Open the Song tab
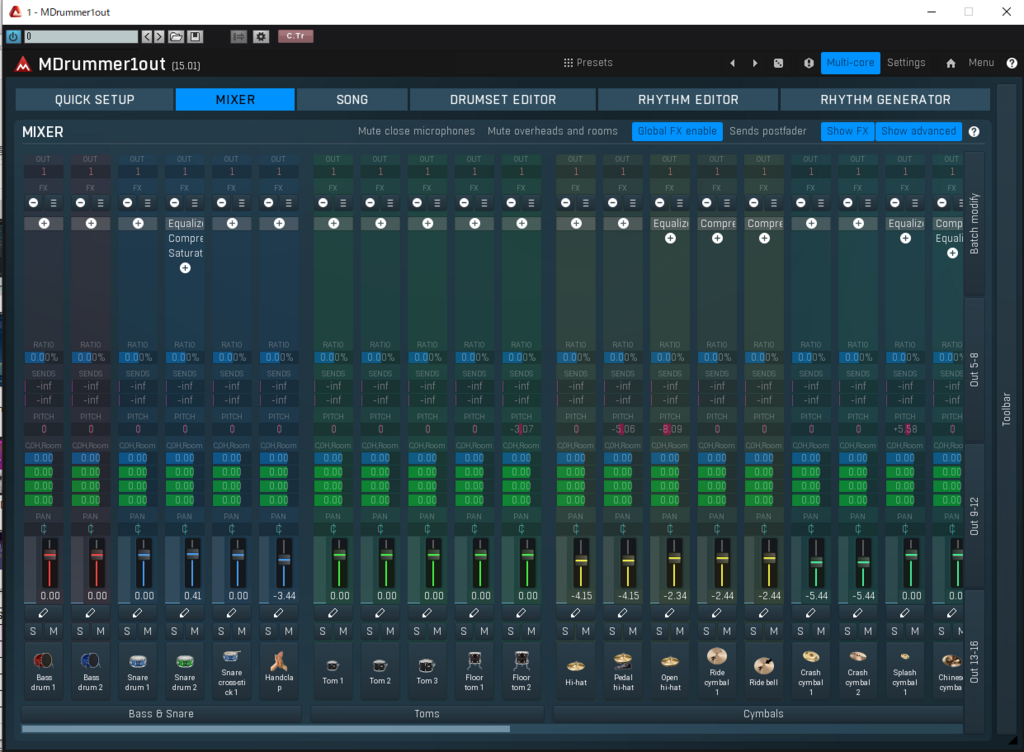Screen dimensions: 1024x752 click(352, 100)
